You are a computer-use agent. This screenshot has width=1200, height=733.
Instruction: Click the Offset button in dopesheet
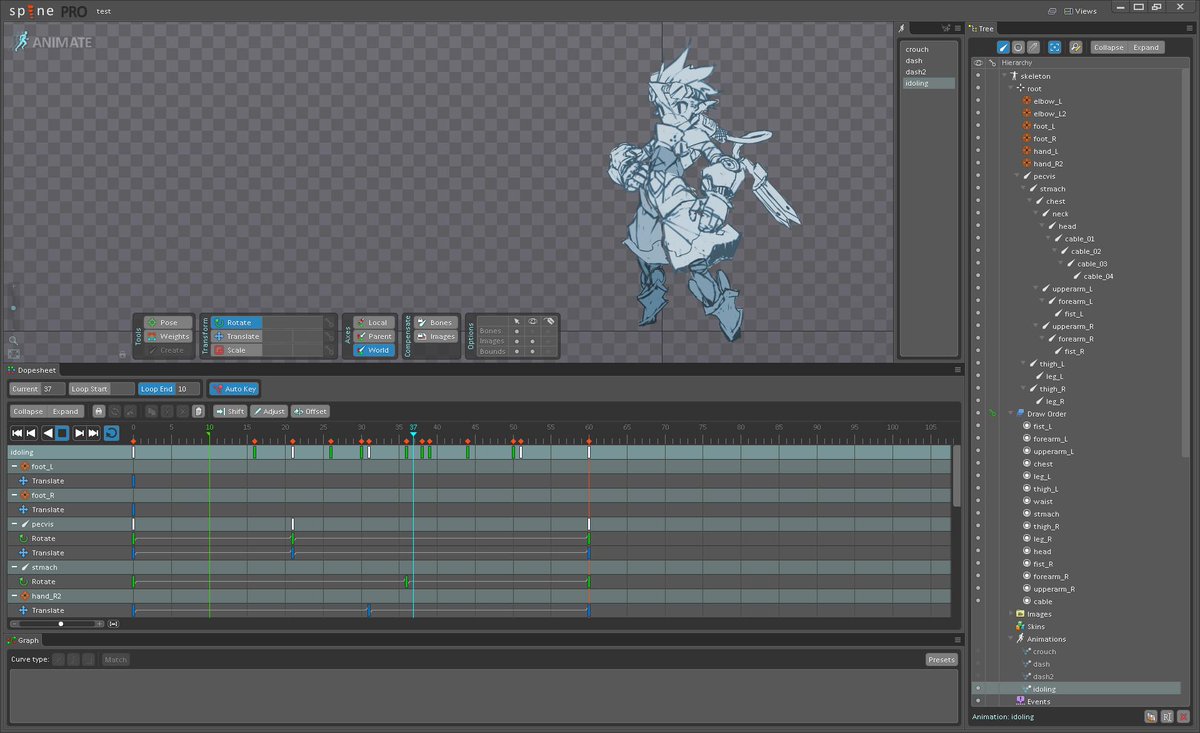[x=310, y=411]
